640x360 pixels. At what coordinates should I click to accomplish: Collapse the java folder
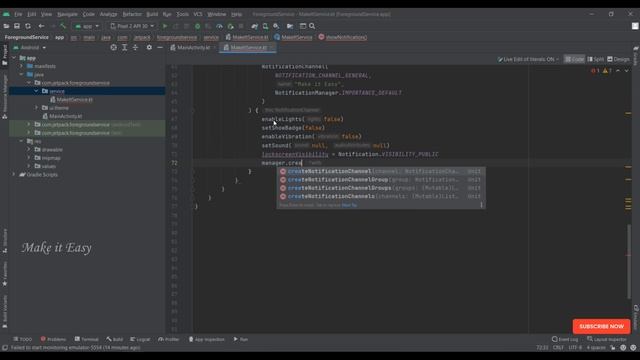[22, 75]
